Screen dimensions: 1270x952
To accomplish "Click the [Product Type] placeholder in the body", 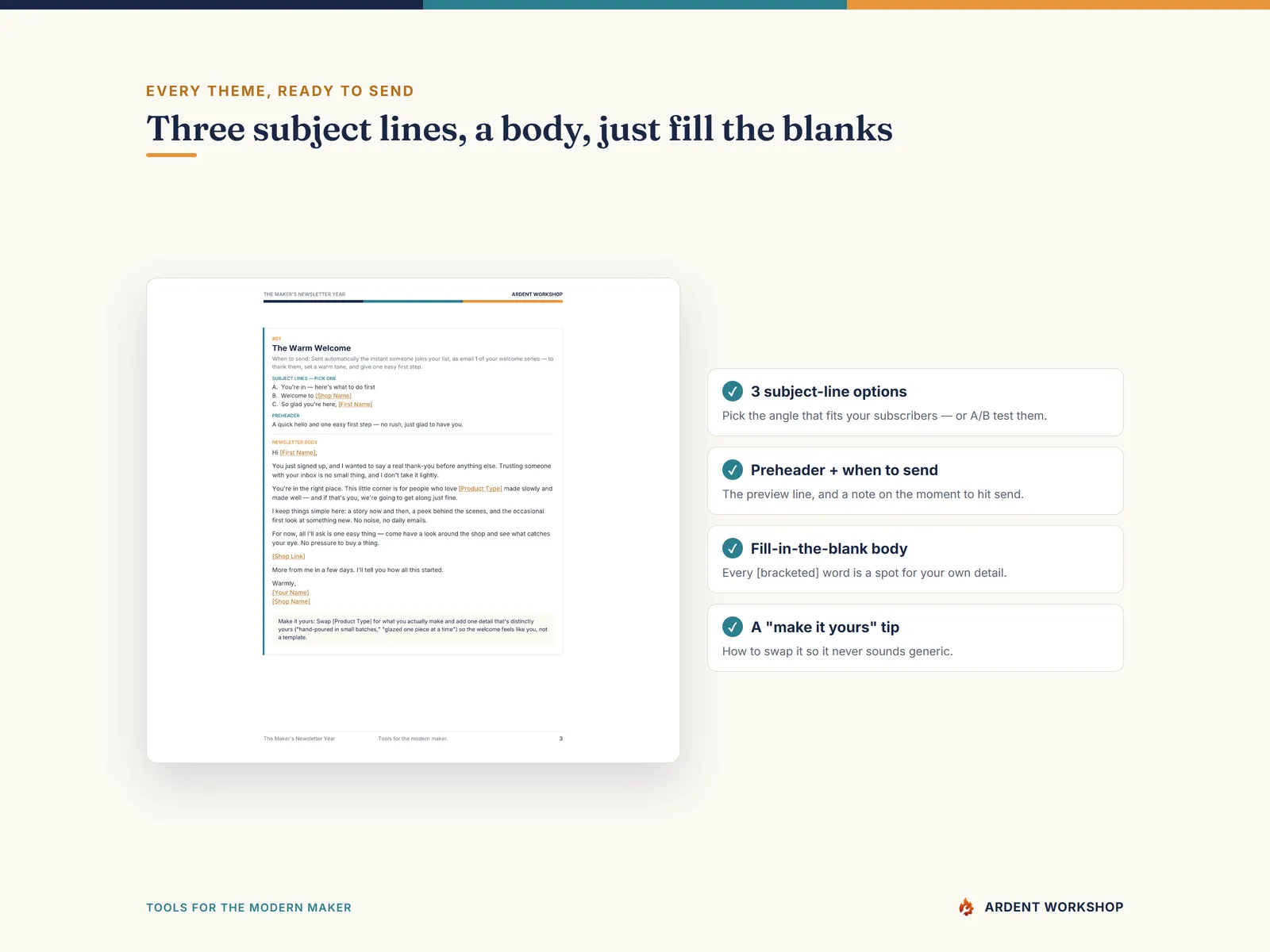I will pyautogui.click(x=480, y=489).
